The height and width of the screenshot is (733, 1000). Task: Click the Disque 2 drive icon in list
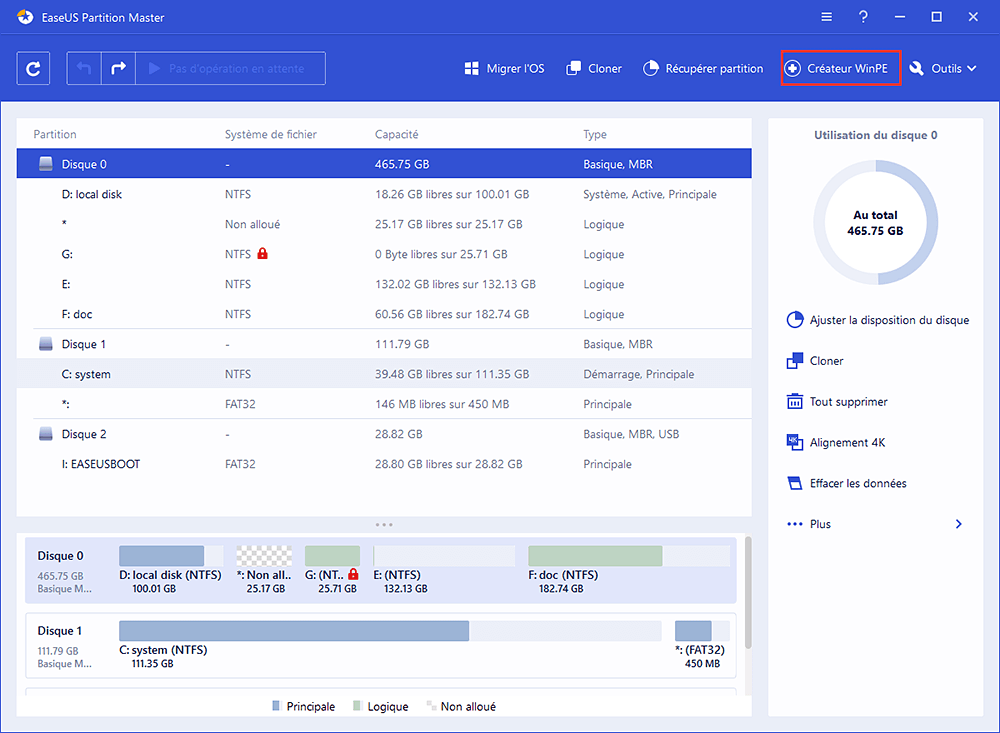tap(46, 434)
